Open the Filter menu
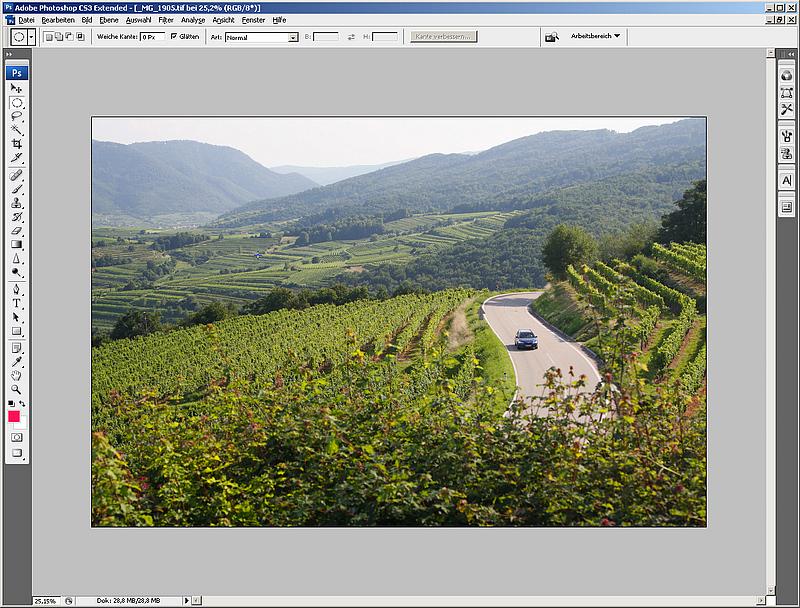This screenshot has height=608, width=800. tap(166, 20)
